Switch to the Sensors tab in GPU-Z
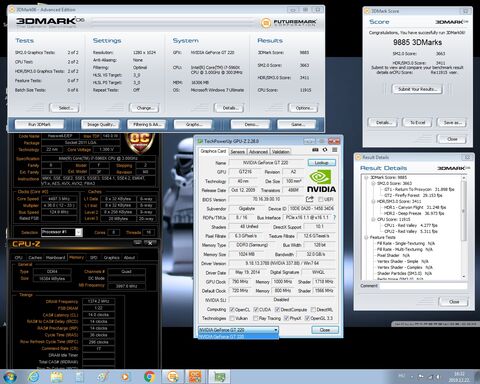The width and height of the screenshot is (480, 384). [x=238, y=152]
